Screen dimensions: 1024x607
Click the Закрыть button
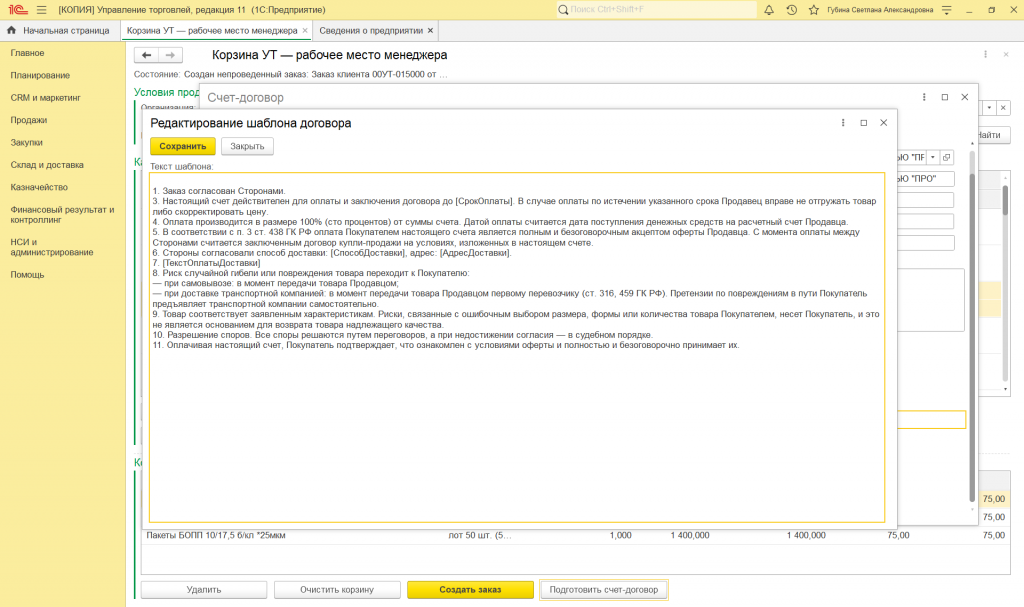(x=247, y=146)
